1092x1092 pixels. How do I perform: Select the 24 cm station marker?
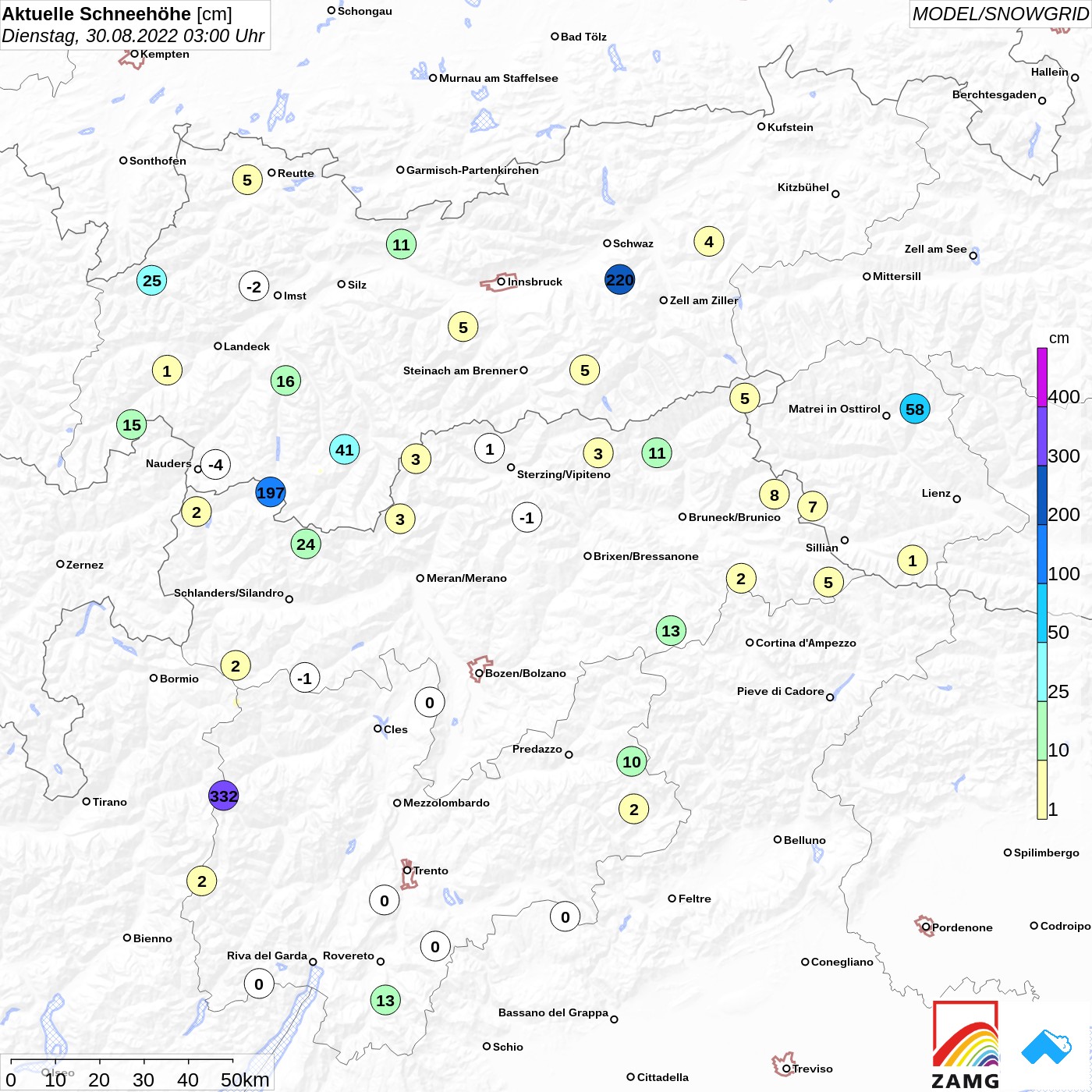pyautogui.click(x=306, y=544)
